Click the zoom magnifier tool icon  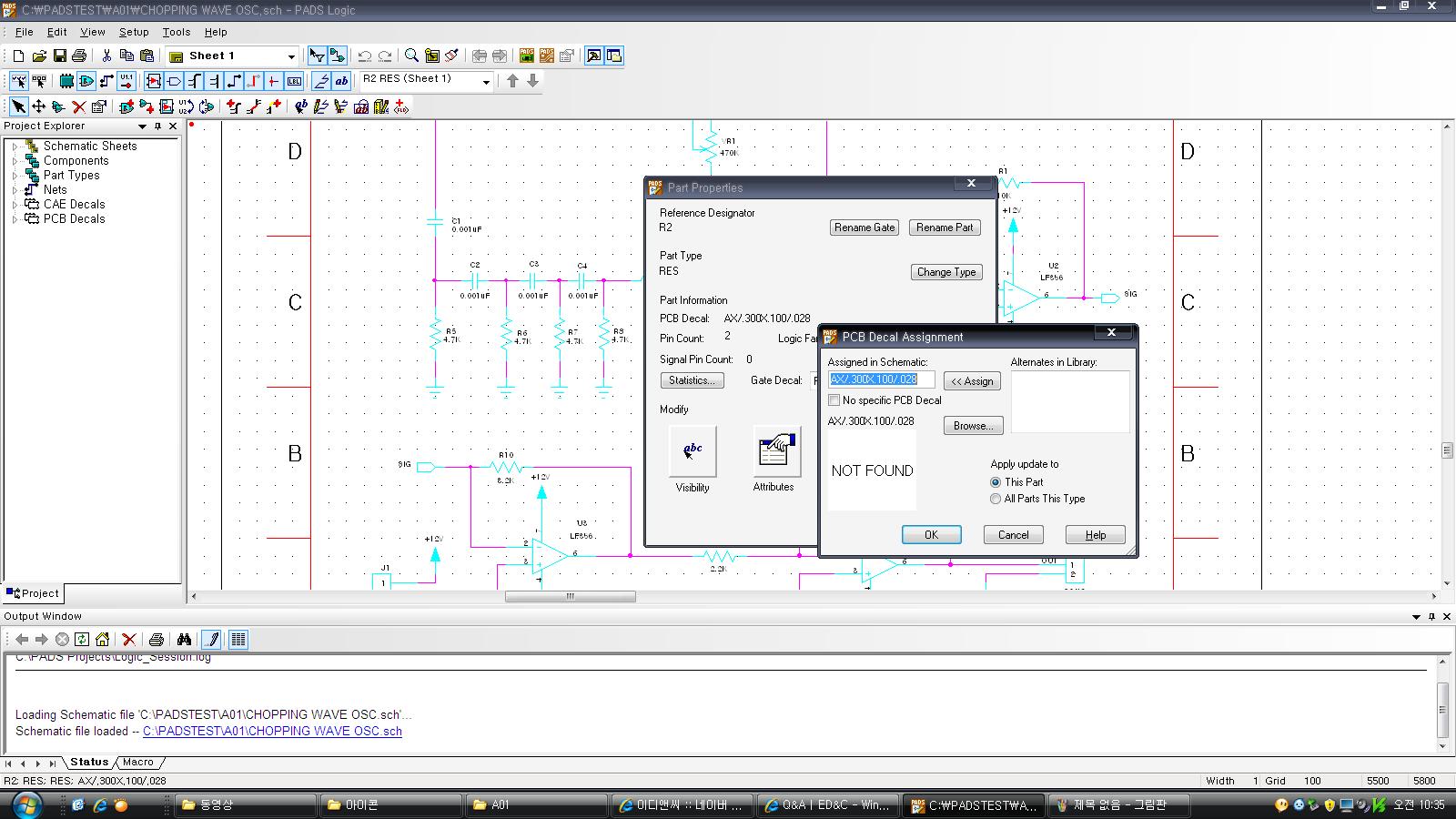[411, 56]
